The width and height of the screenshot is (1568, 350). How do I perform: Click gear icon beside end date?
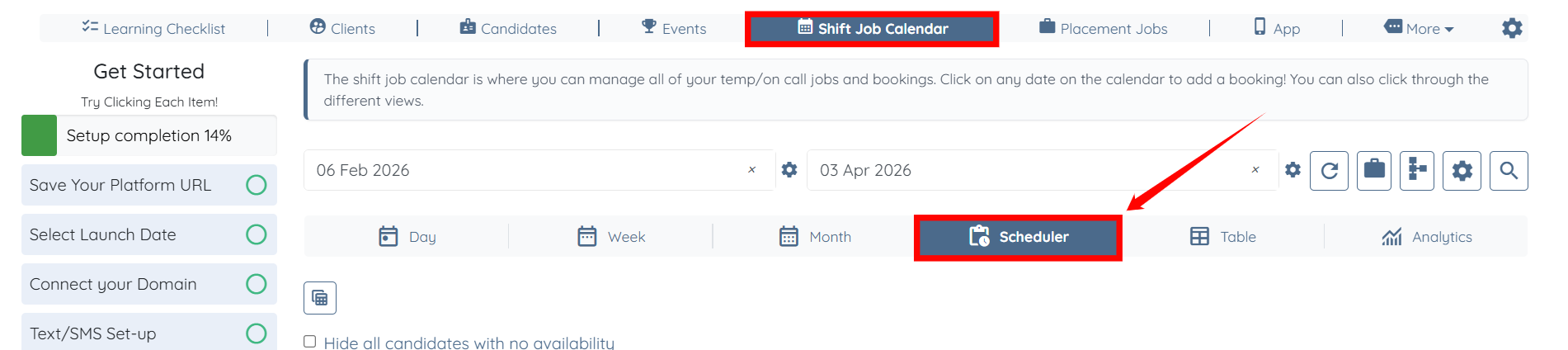click(x=1293, y=170)
